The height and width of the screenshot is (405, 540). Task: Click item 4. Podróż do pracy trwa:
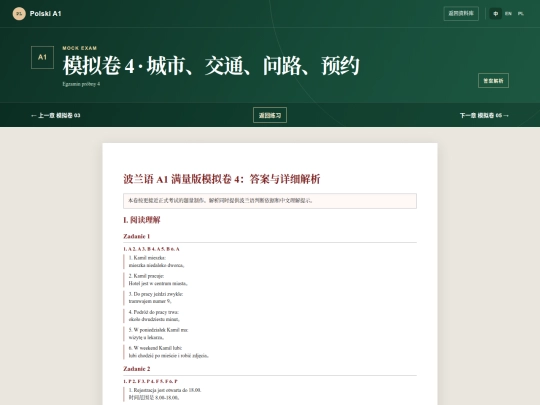154,312
